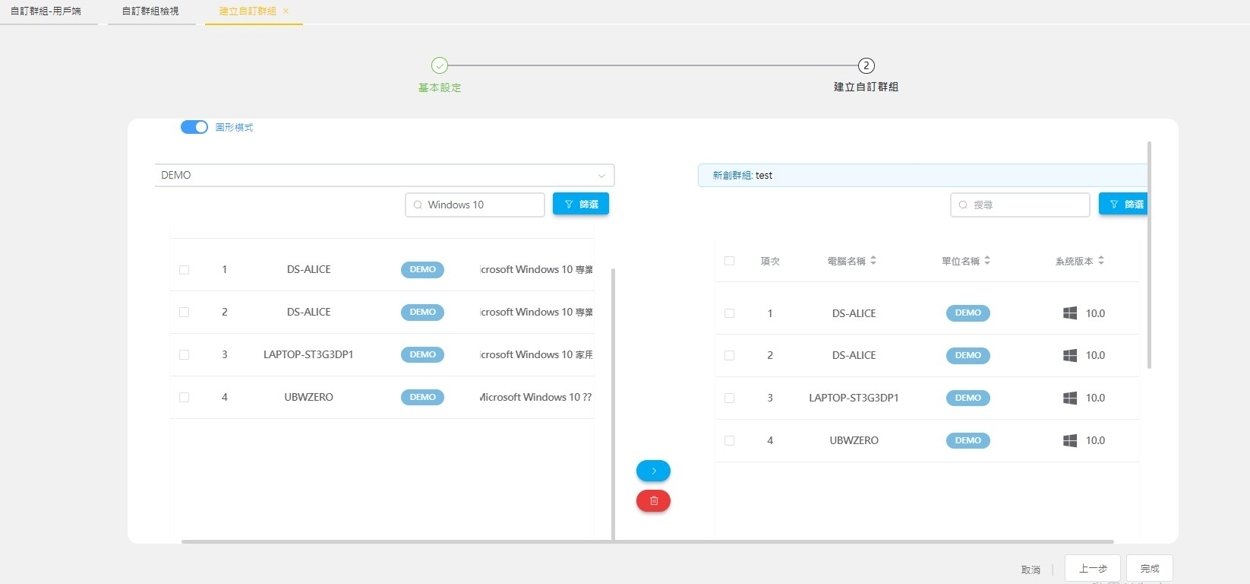This screenshot has height=584, width=1250.
Task: Sort by 單位名稱 column arrows
Action: coord(987,261)
